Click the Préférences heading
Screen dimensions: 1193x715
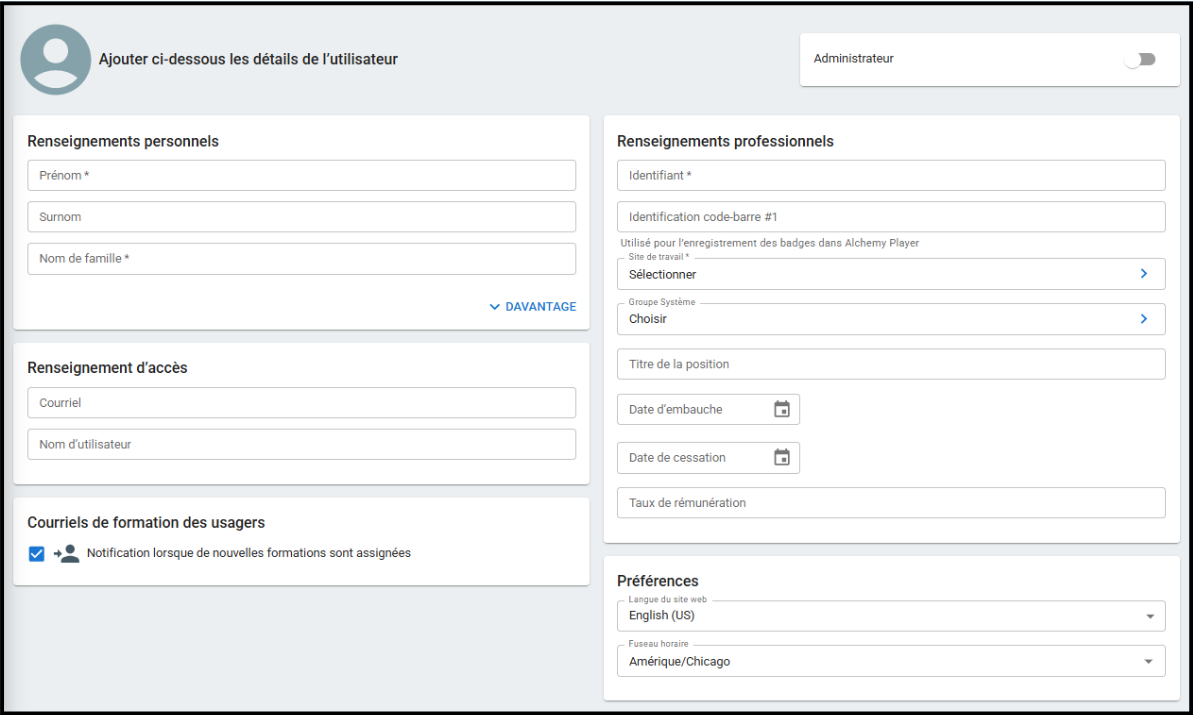click(x=657, y=581)
